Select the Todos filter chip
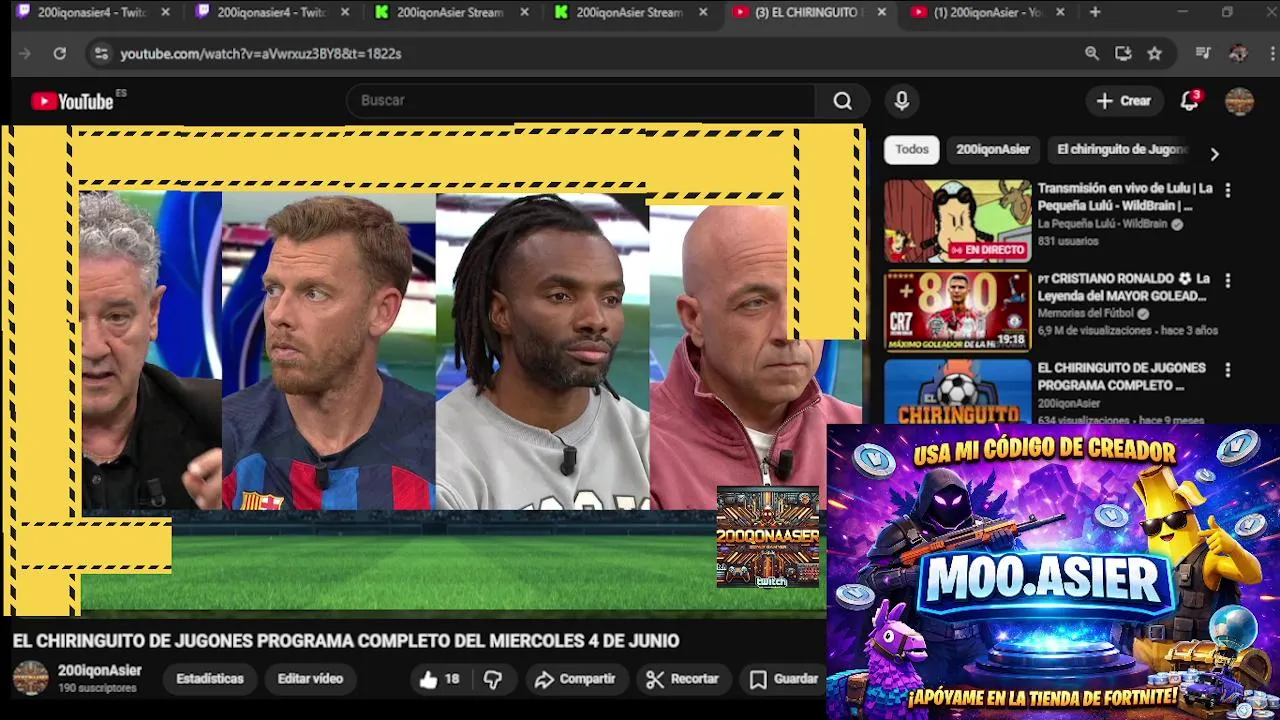The width and height of the screenshot is (1280, 720). click(x=911, y=150)
